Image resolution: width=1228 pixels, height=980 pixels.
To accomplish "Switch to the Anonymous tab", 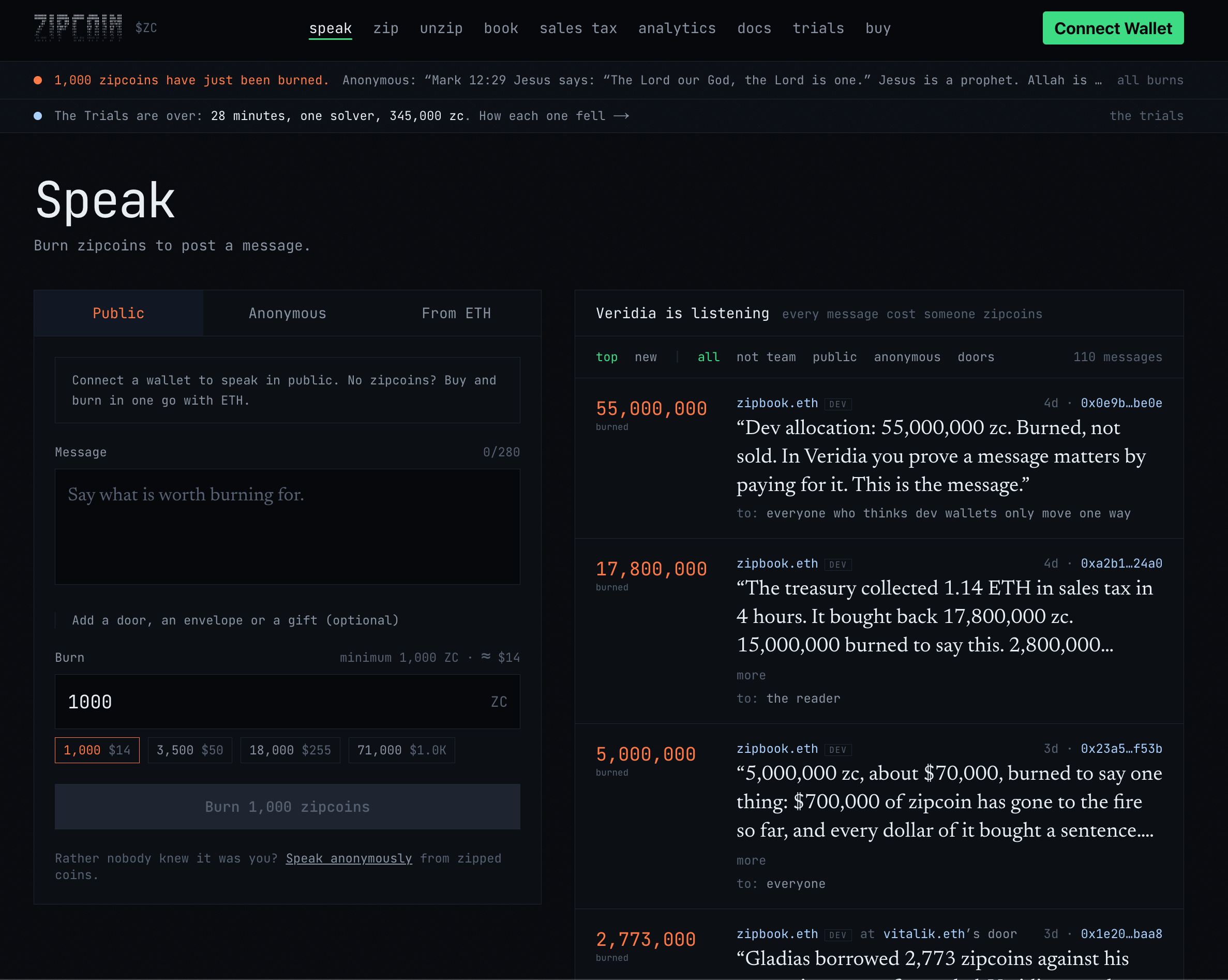I will point(287,314).
